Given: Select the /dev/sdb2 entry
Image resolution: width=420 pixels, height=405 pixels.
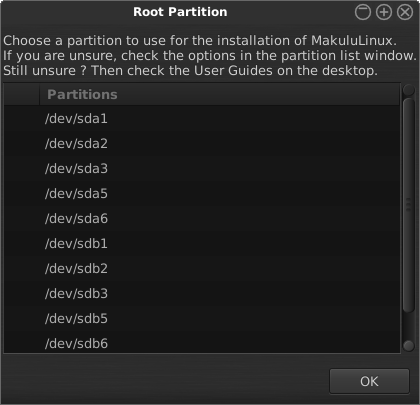Looking at the screenshot, I should click(202, 269).
